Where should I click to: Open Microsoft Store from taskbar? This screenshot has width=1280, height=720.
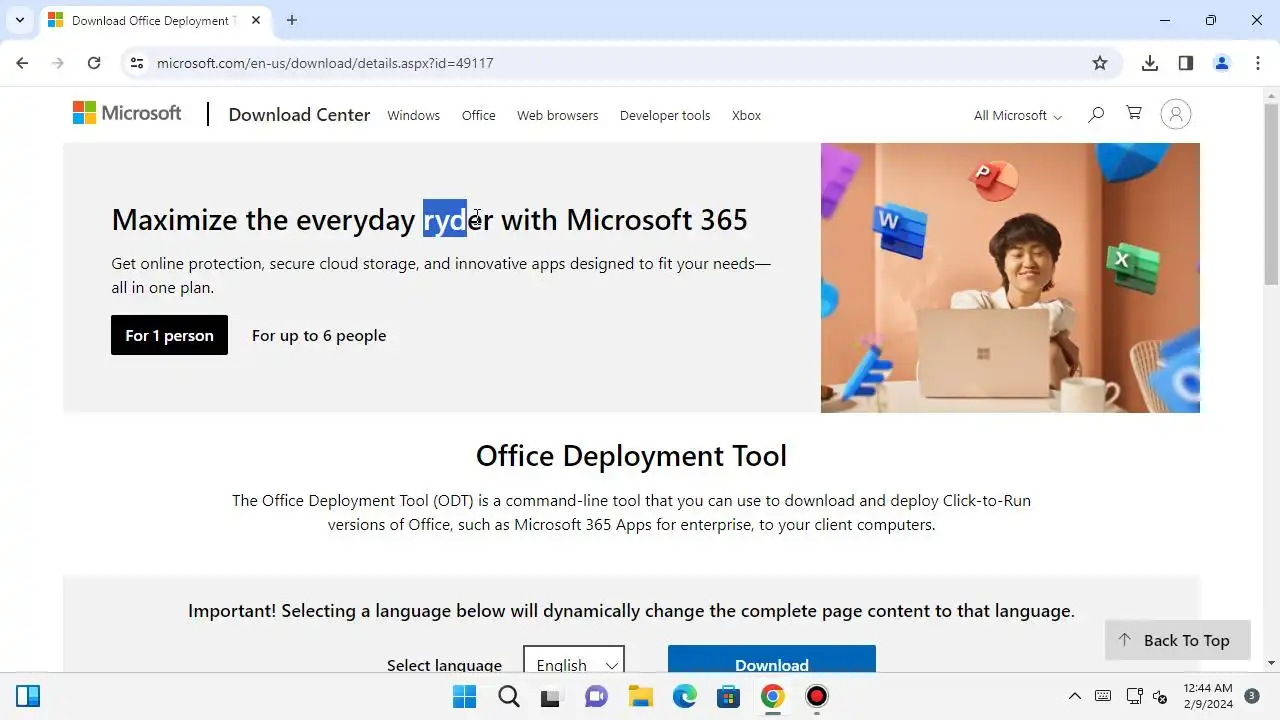click(729, 696)
